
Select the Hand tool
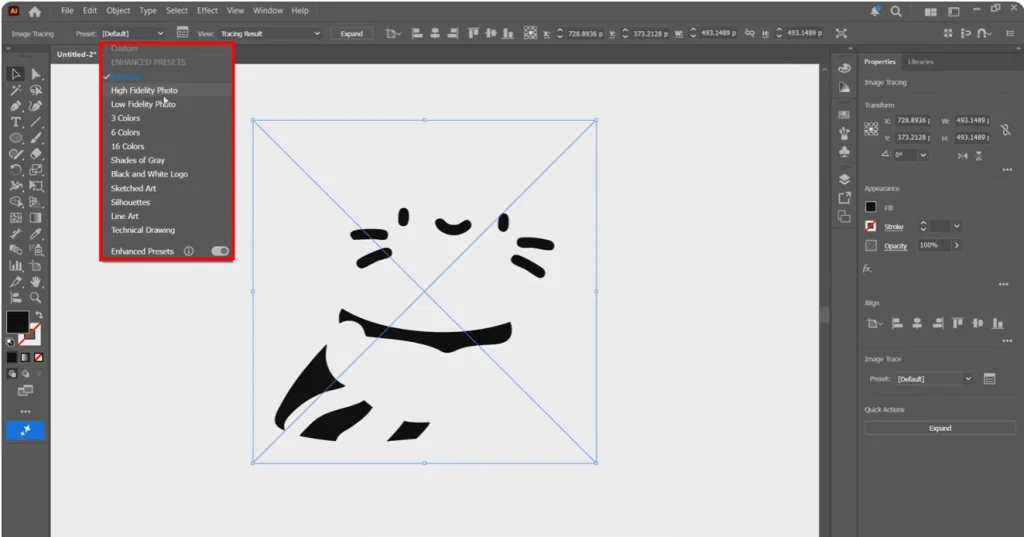[36, 282]
